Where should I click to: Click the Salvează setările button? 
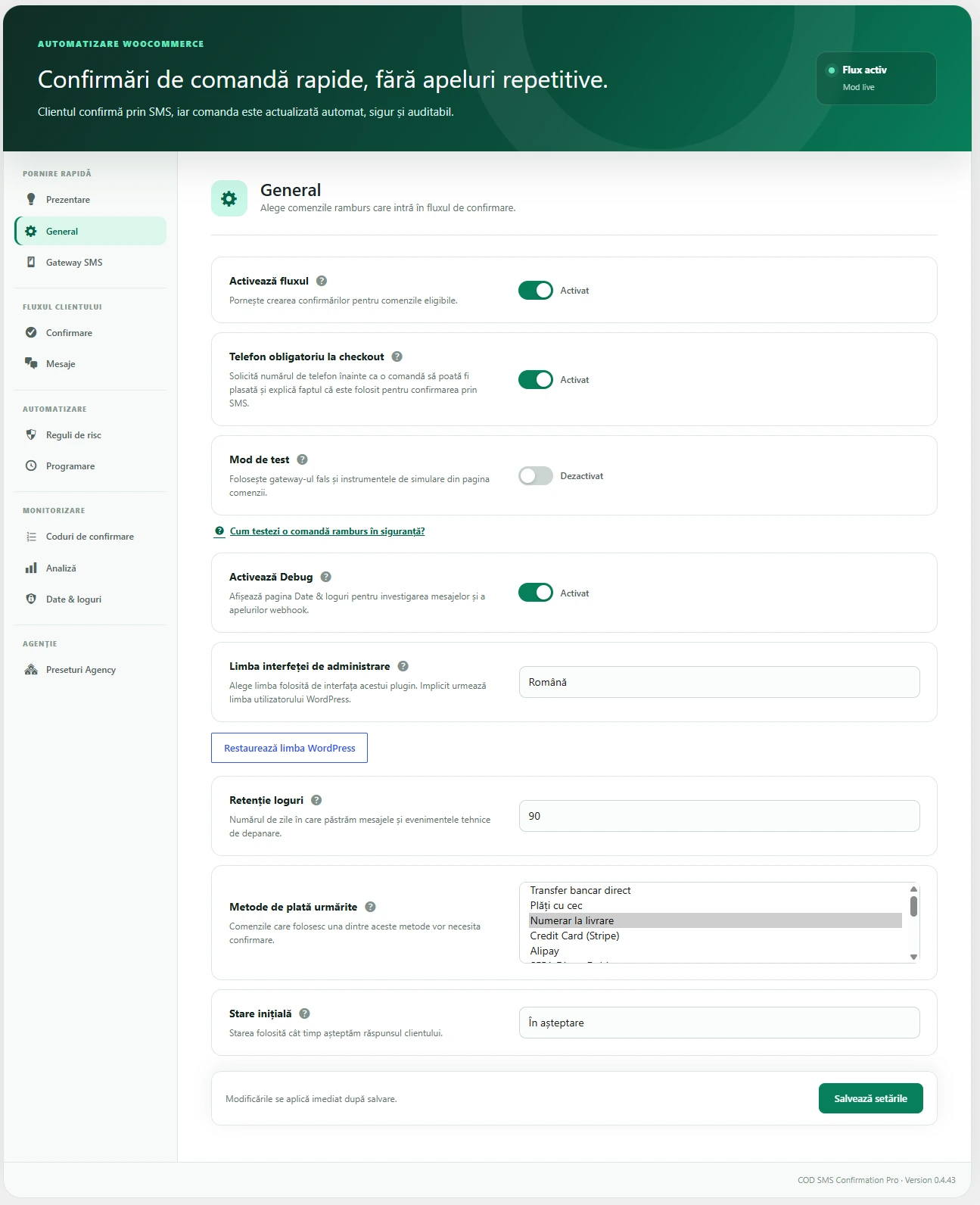[x=870, y=1098]
